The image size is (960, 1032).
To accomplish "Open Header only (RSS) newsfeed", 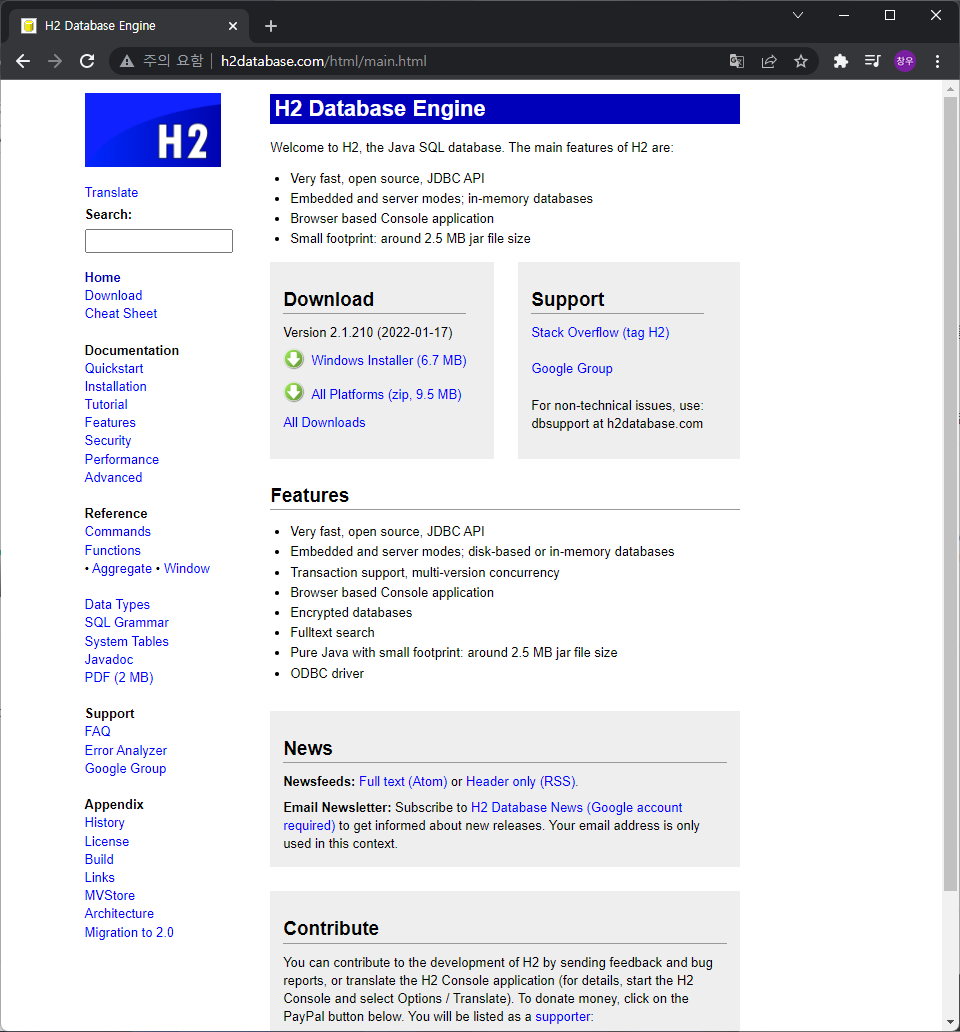I will point(522,781).
